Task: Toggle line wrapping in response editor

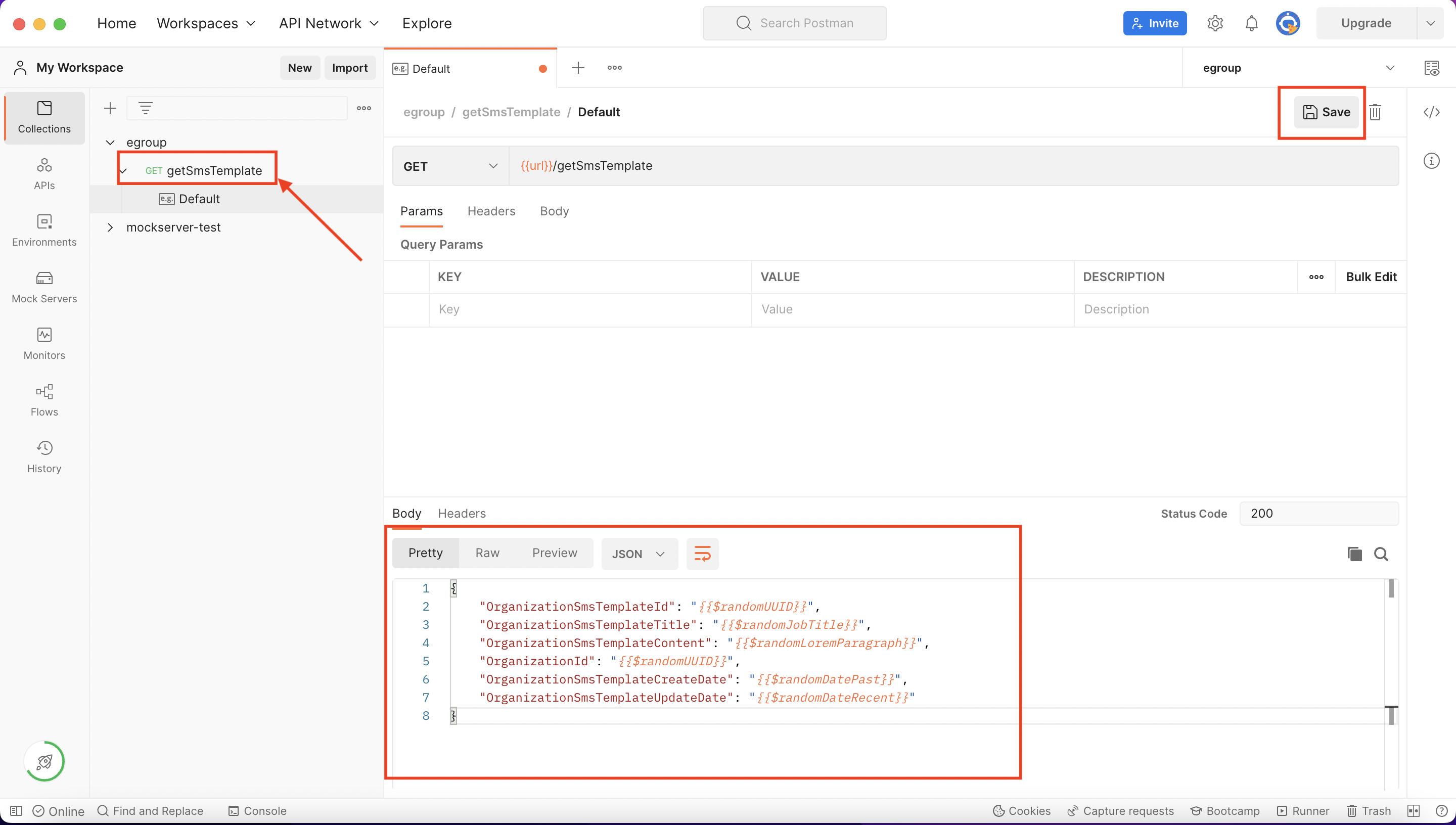Action: point(703,554)
